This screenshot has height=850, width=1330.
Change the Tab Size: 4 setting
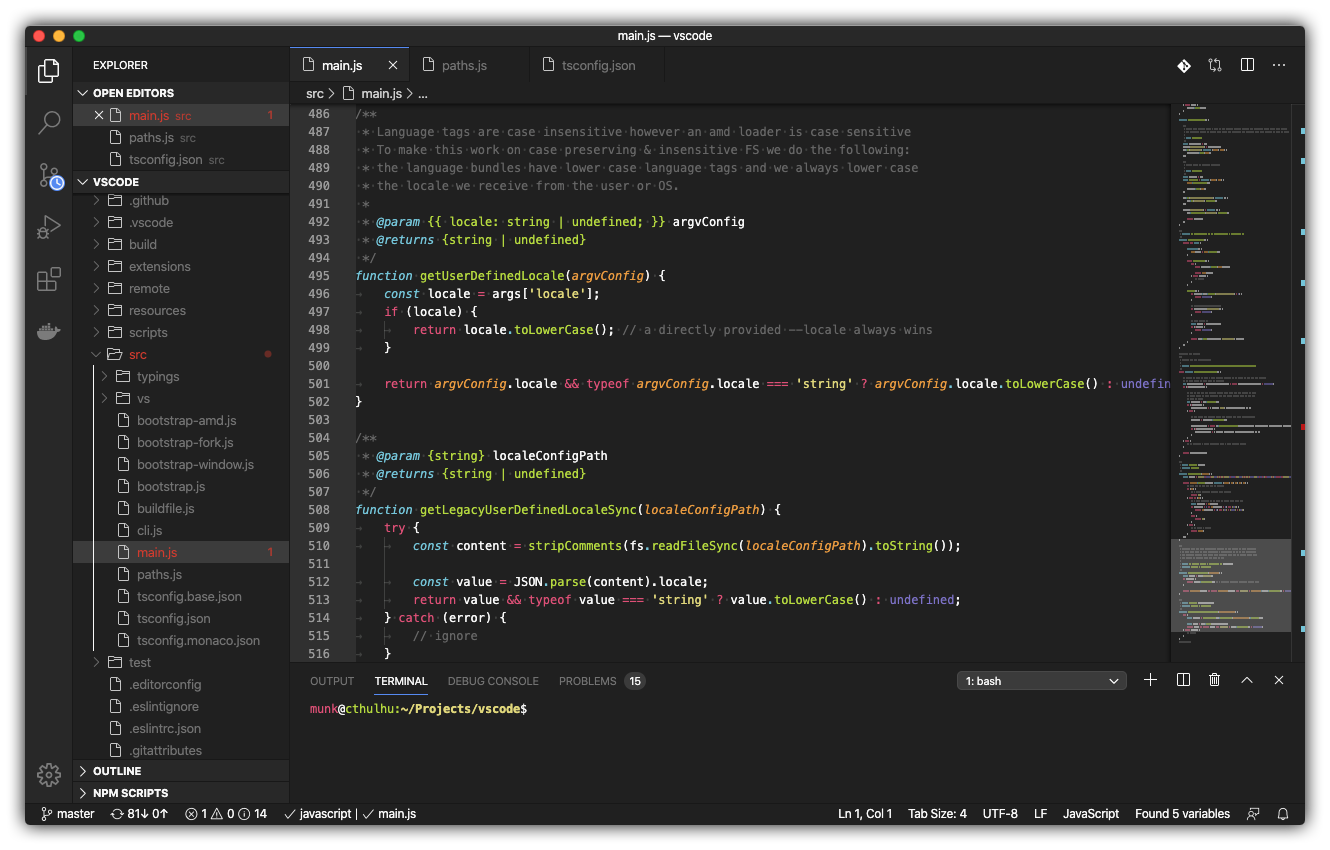coord(937,814)
